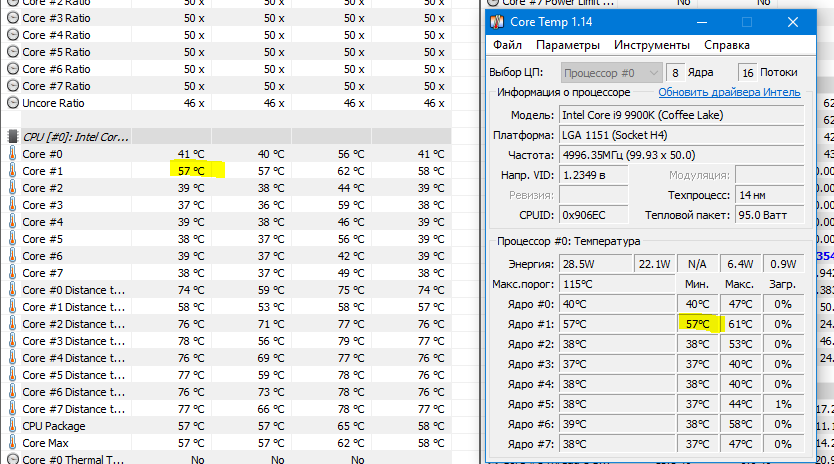
Task: Click the Частота field showing 4996.35МГц
Action: 681,155
